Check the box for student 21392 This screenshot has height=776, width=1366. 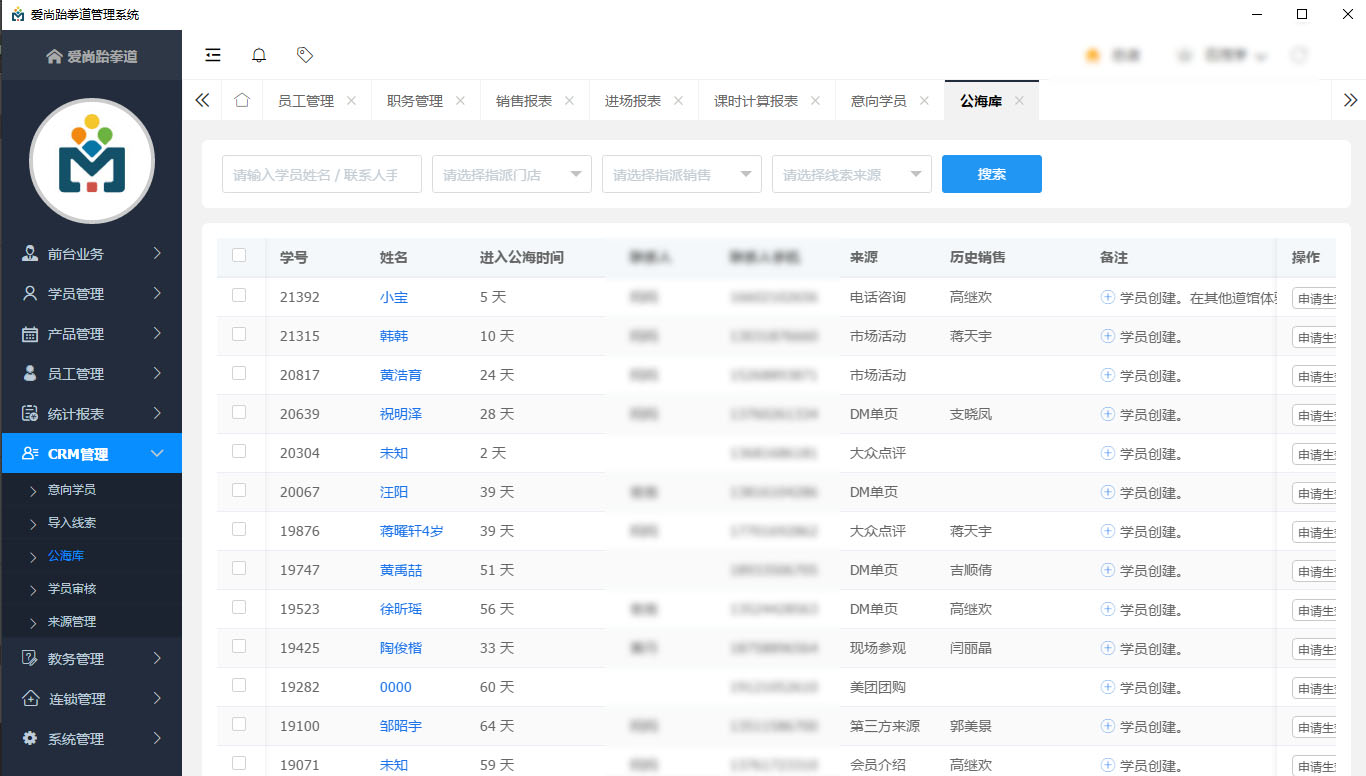(x=239, y=295)
